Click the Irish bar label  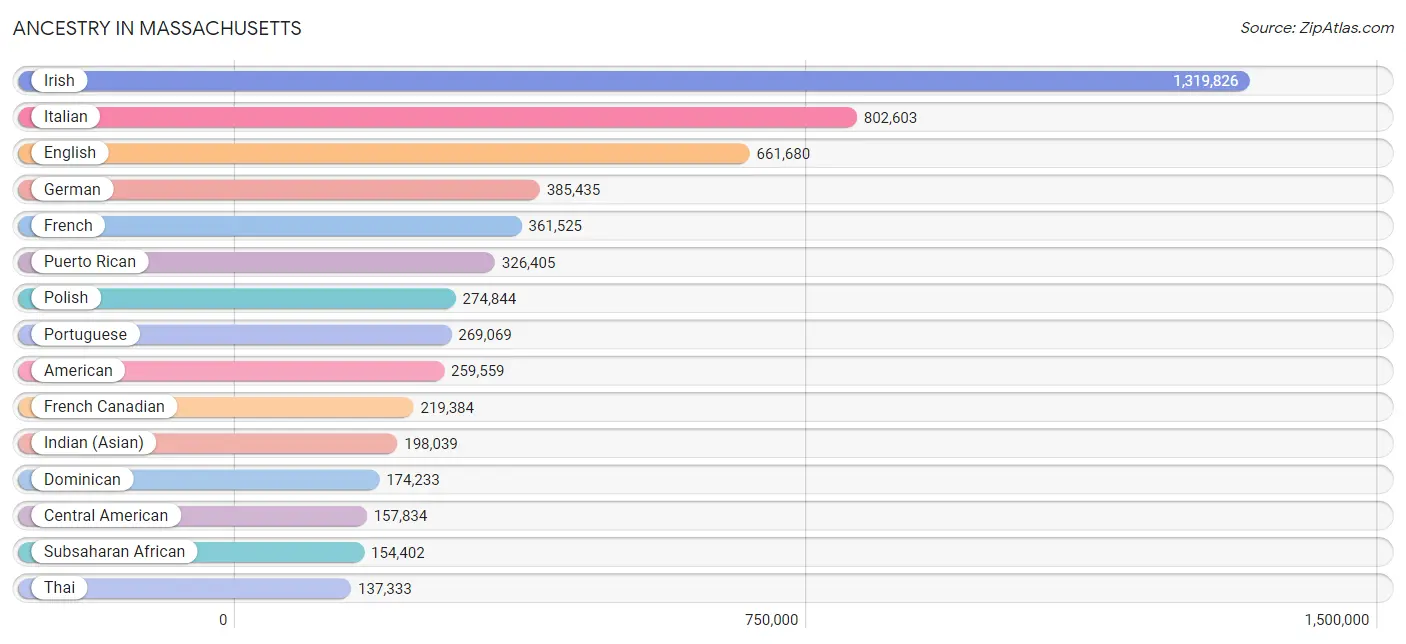pyautogui.click(x=59, y=81)
